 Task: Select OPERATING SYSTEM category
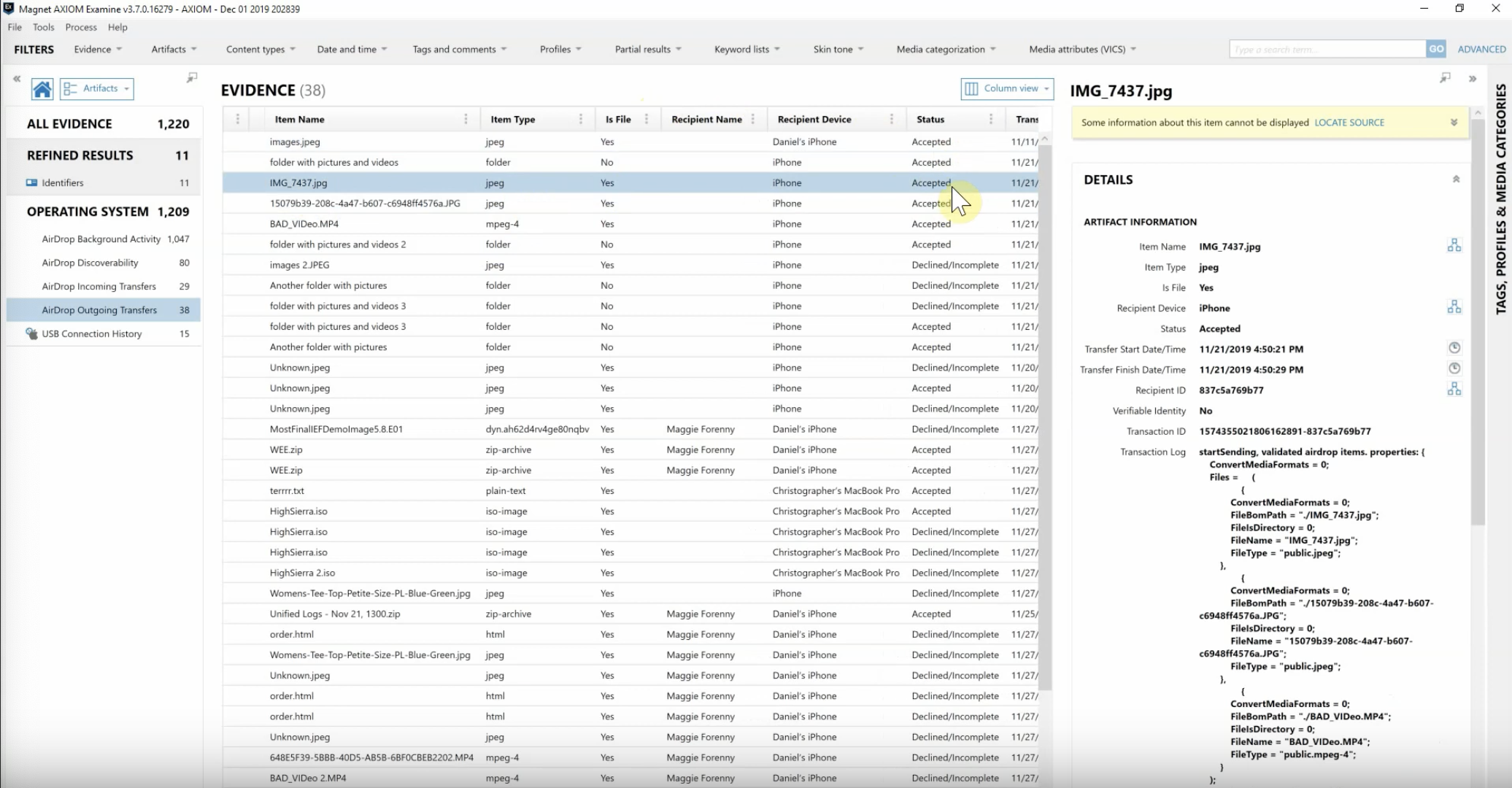point(104,212)
